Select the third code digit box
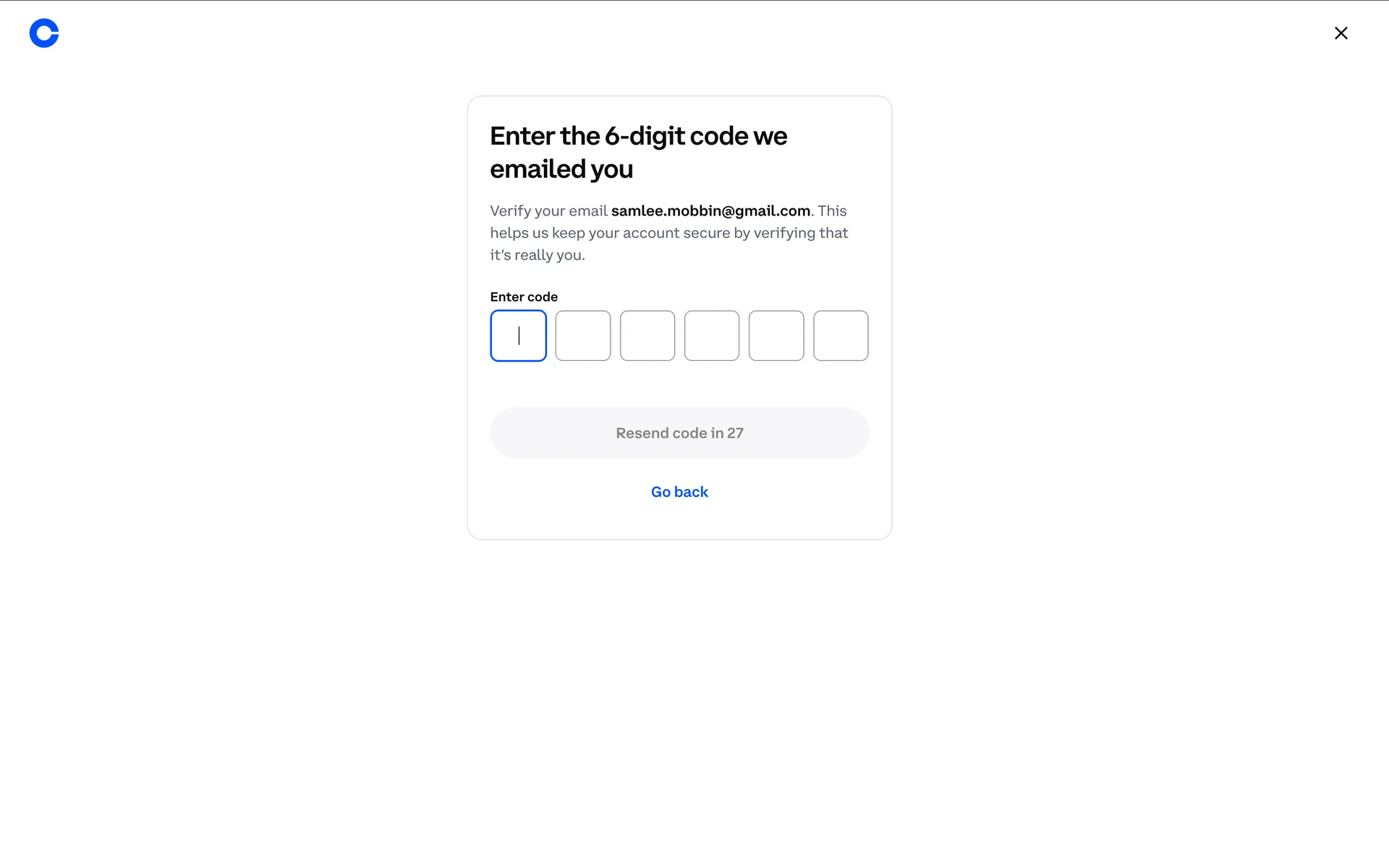 tap(647, 336)
